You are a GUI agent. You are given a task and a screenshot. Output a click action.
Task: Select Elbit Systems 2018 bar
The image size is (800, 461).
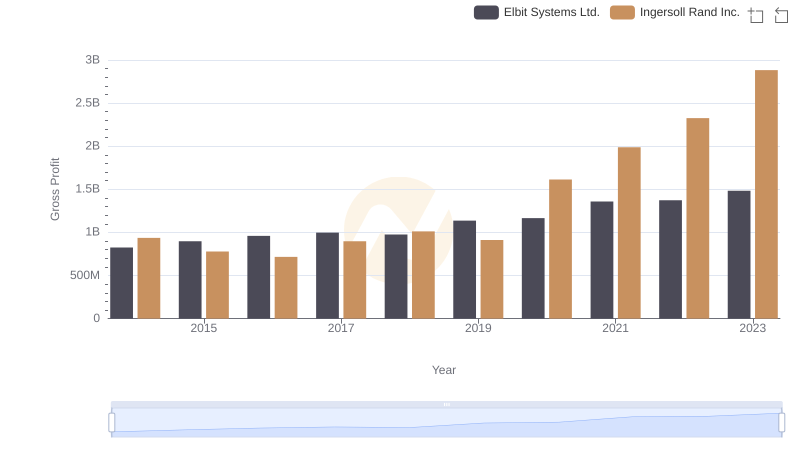click(x=396, y=276)
